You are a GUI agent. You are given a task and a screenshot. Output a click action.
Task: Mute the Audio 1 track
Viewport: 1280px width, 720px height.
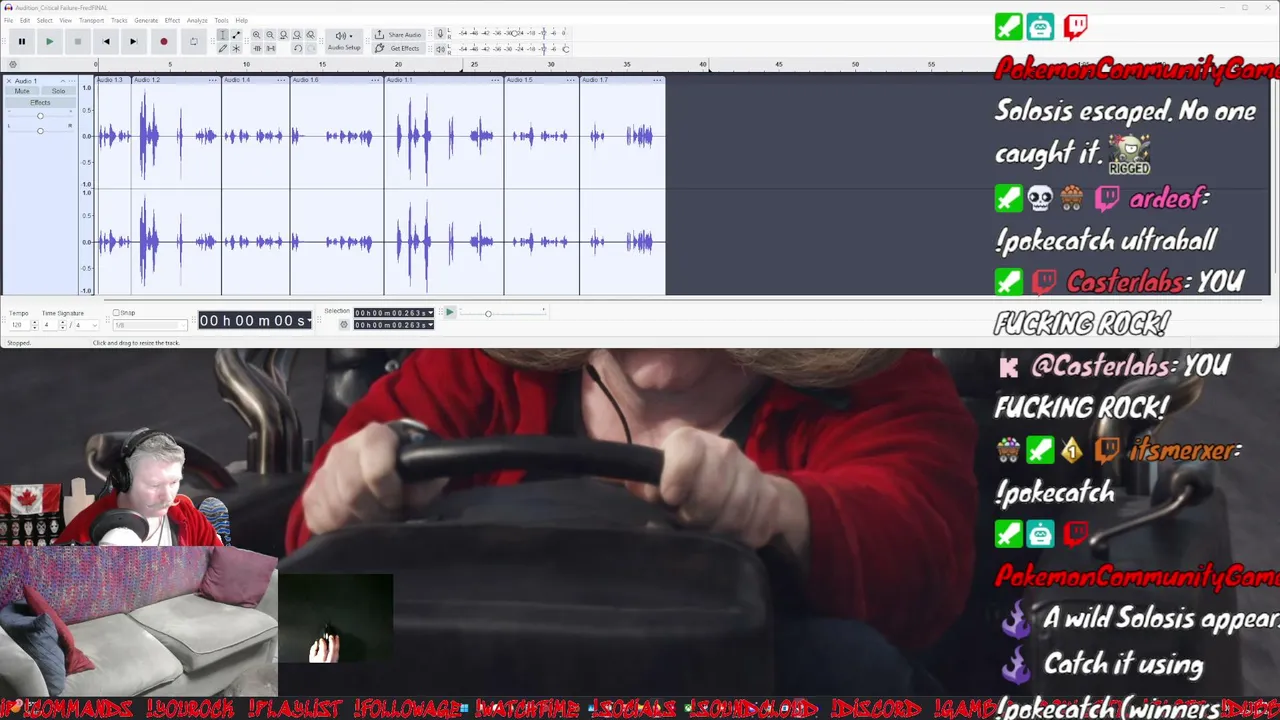click(22, 91)
